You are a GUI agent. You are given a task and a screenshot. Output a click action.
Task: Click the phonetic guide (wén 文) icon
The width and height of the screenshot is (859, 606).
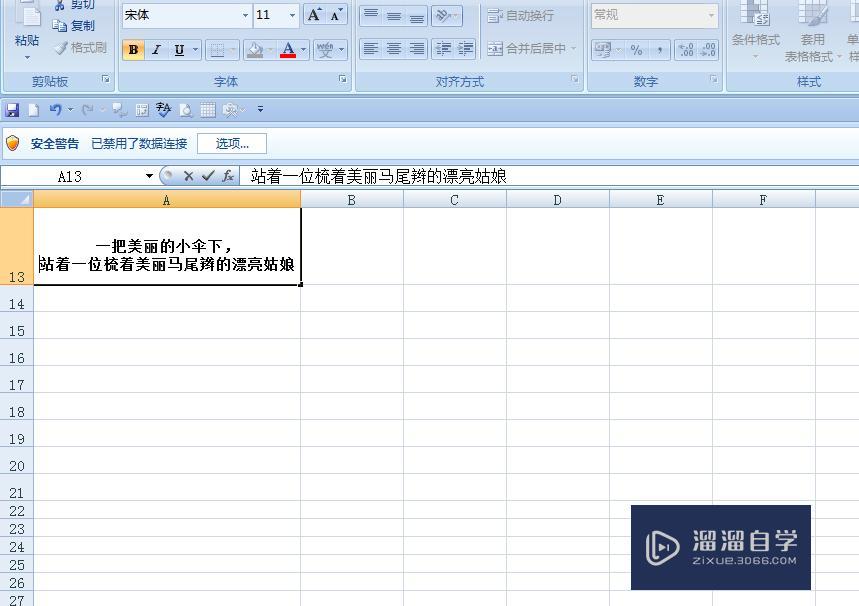325,50
